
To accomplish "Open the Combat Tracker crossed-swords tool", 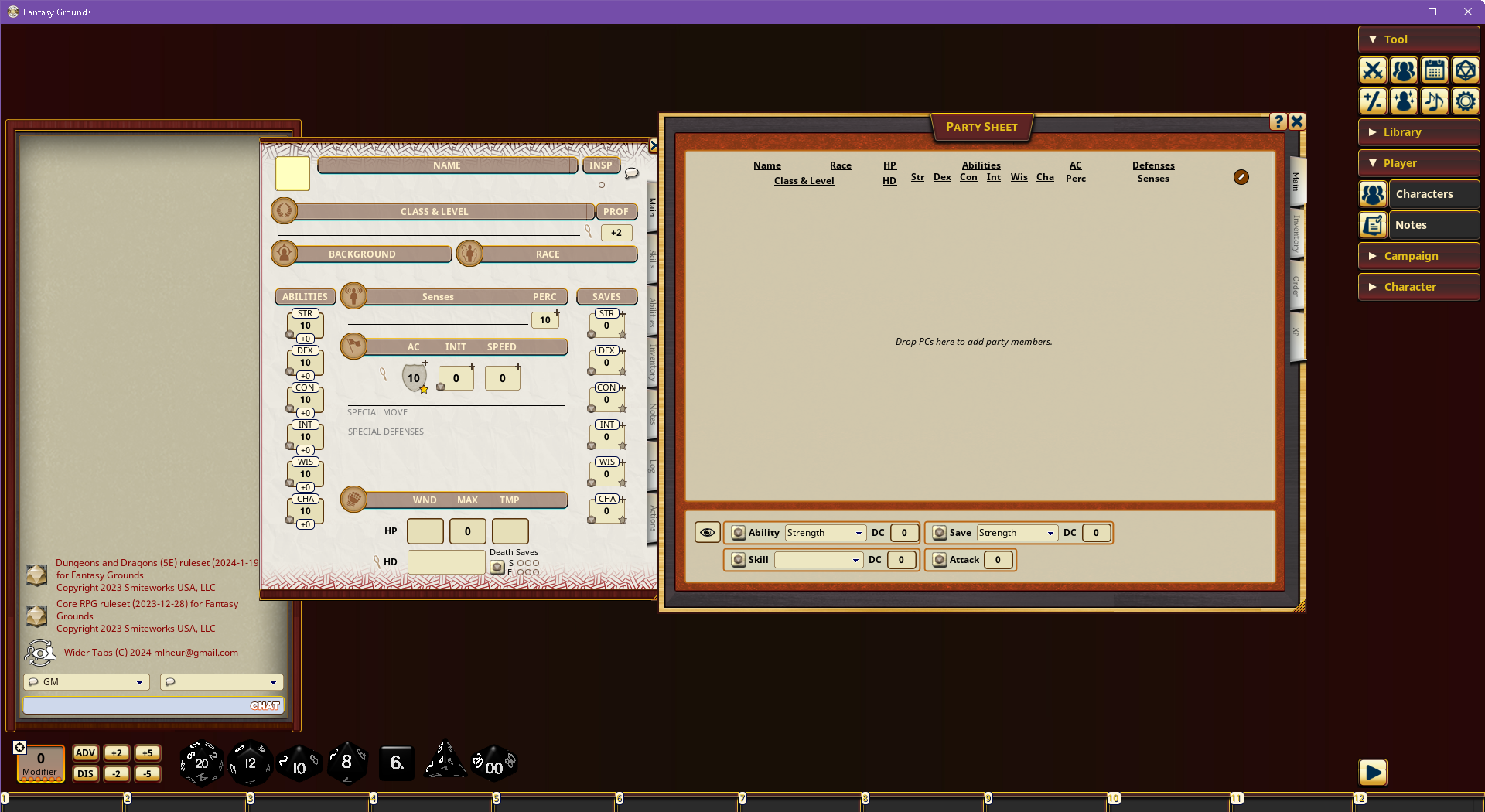I will click(x=1373, y=70).
